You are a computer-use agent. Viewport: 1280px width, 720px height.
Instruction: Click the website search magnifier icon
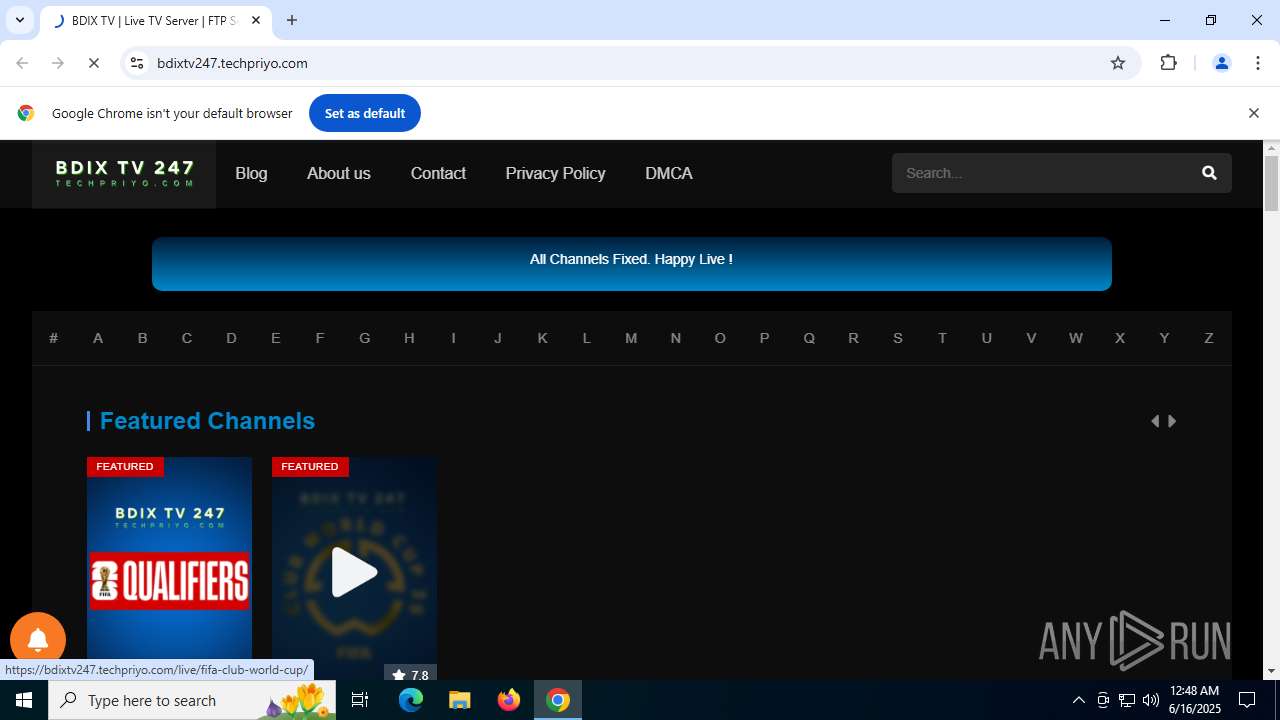pyautogui.click(x=1209, y=173)
